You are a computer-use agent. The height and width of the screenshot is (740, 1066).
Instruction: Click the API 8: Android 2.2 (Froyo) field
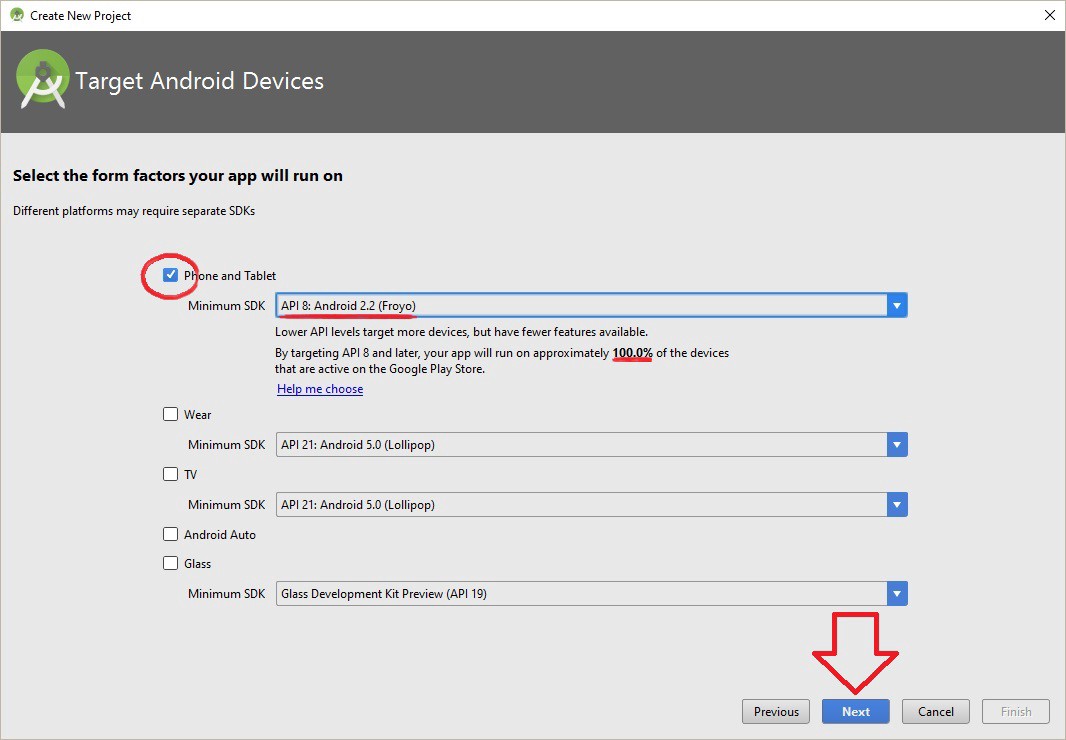click(580, 306)
